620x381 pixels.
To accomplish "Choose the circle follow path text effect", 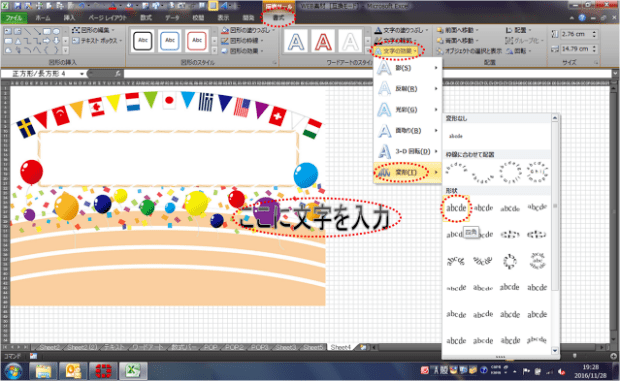I will (x=510, y=172).
